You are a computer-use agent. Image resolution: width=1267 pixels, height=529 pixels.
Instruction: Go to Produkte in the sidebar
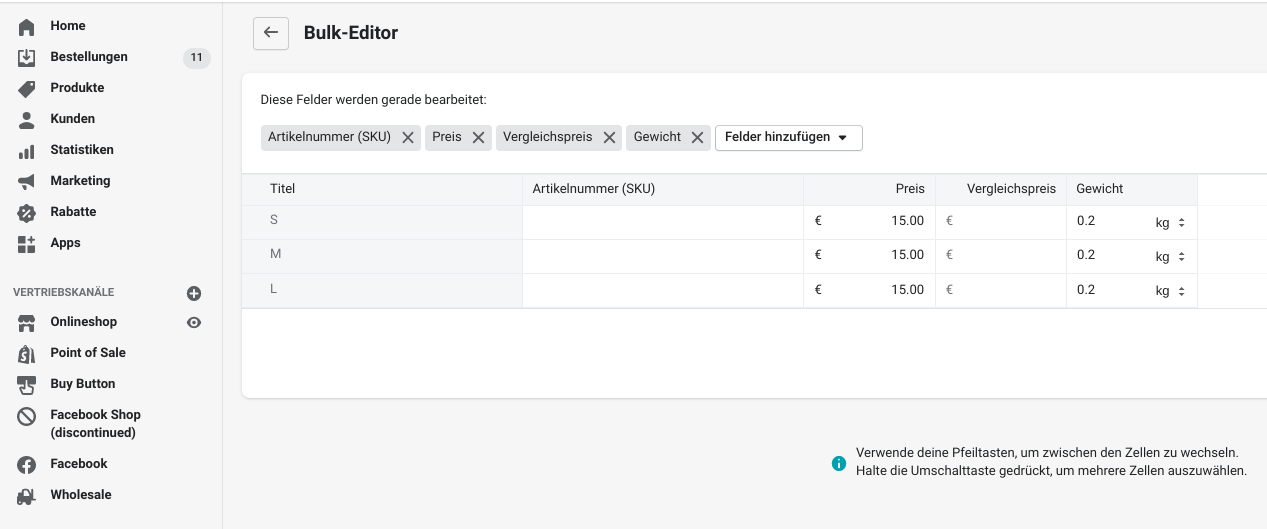[77, 88]
